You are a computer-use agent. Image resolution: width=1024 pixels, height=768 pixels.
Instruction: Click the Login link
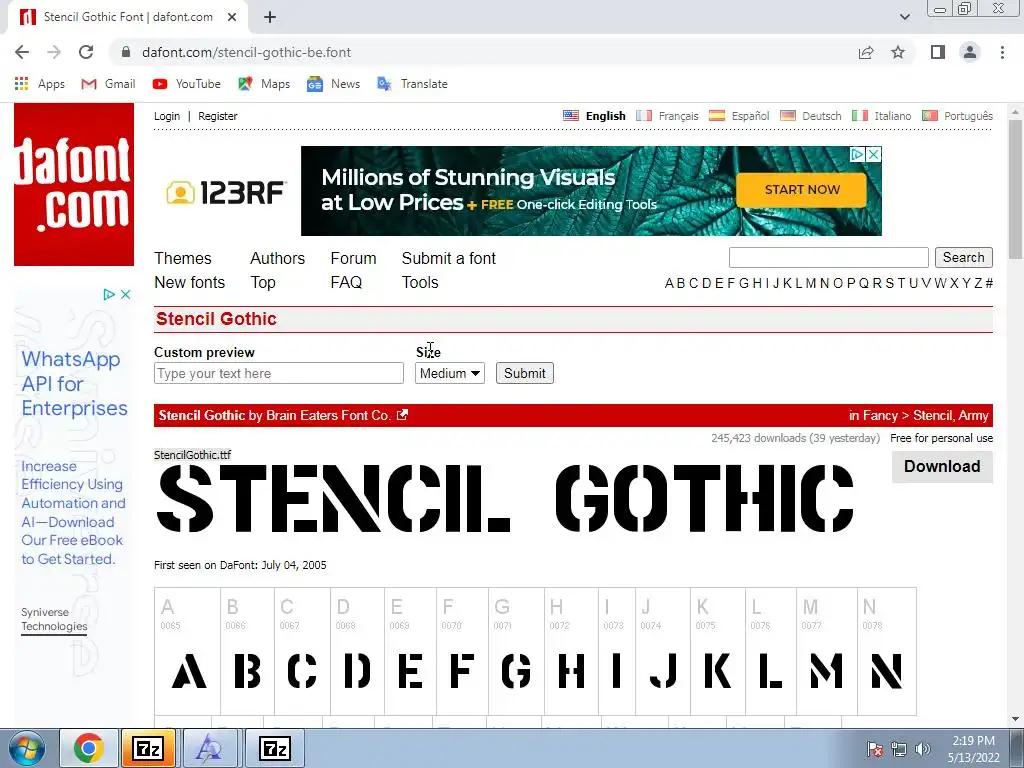pyautogui.click(x=167, y=116)
